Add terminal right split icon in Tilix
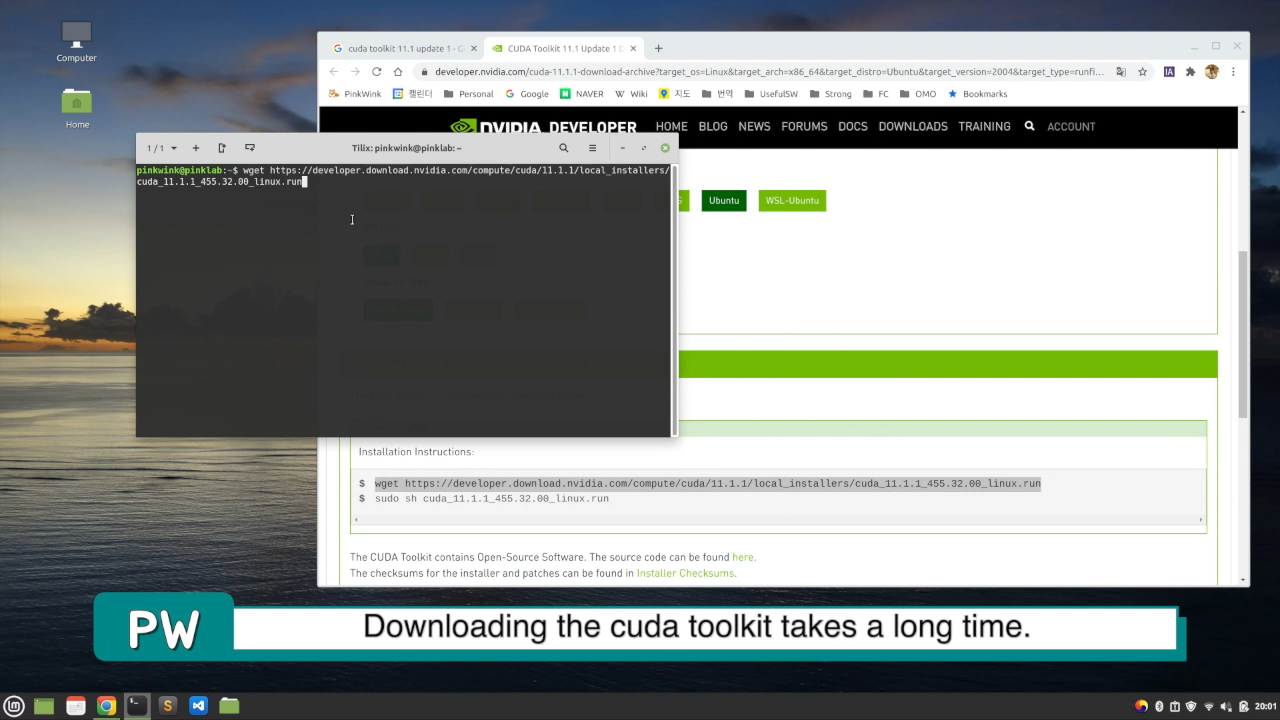Image resolution: width=1280 pixels, height=720 pixels. 222,148
